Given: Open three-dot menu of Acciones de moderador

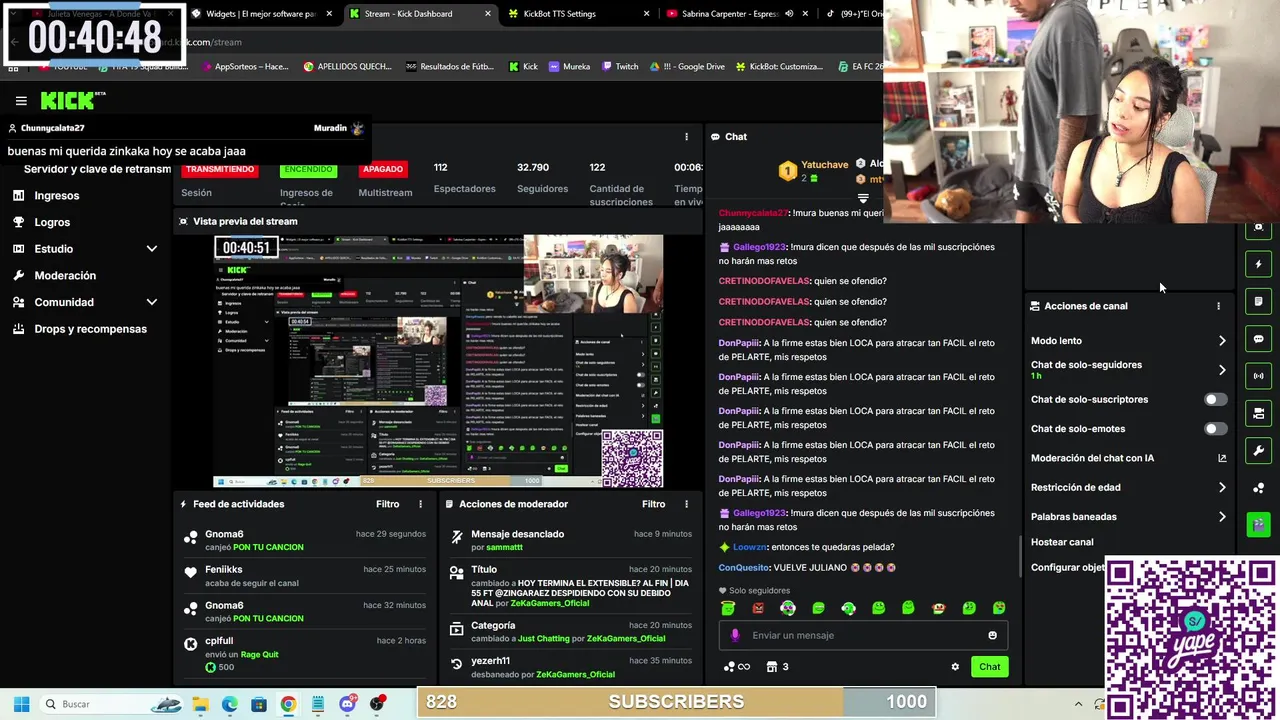Looking at the screenshot, I should (x=686, y=504).
